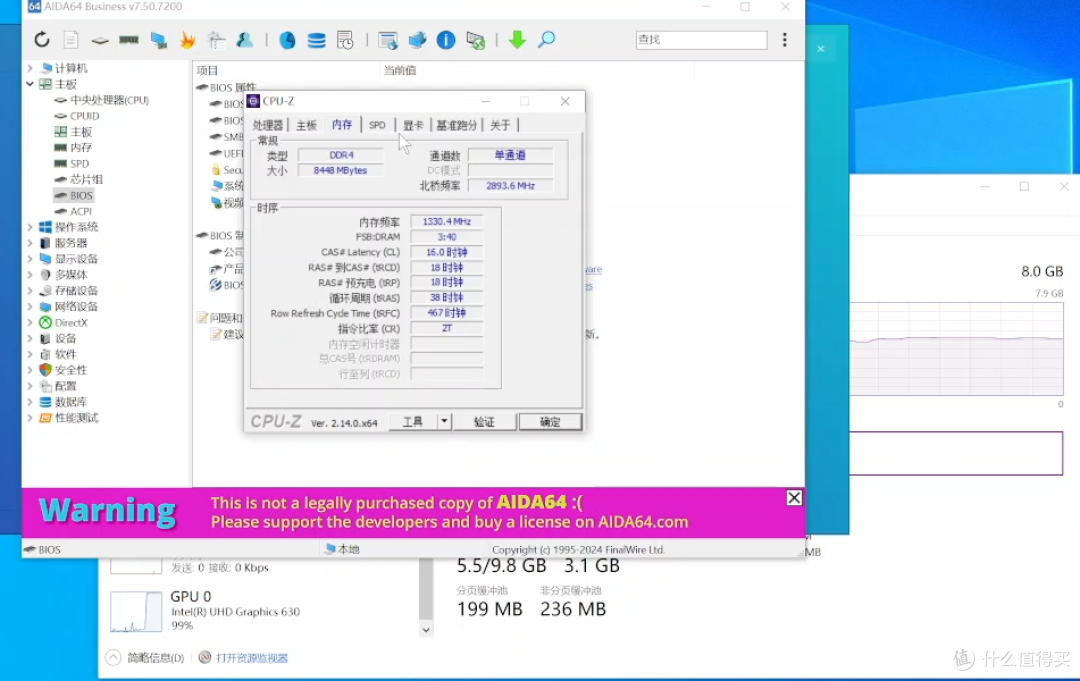Click the memory usage graph in Task Manager

point(956,348)
